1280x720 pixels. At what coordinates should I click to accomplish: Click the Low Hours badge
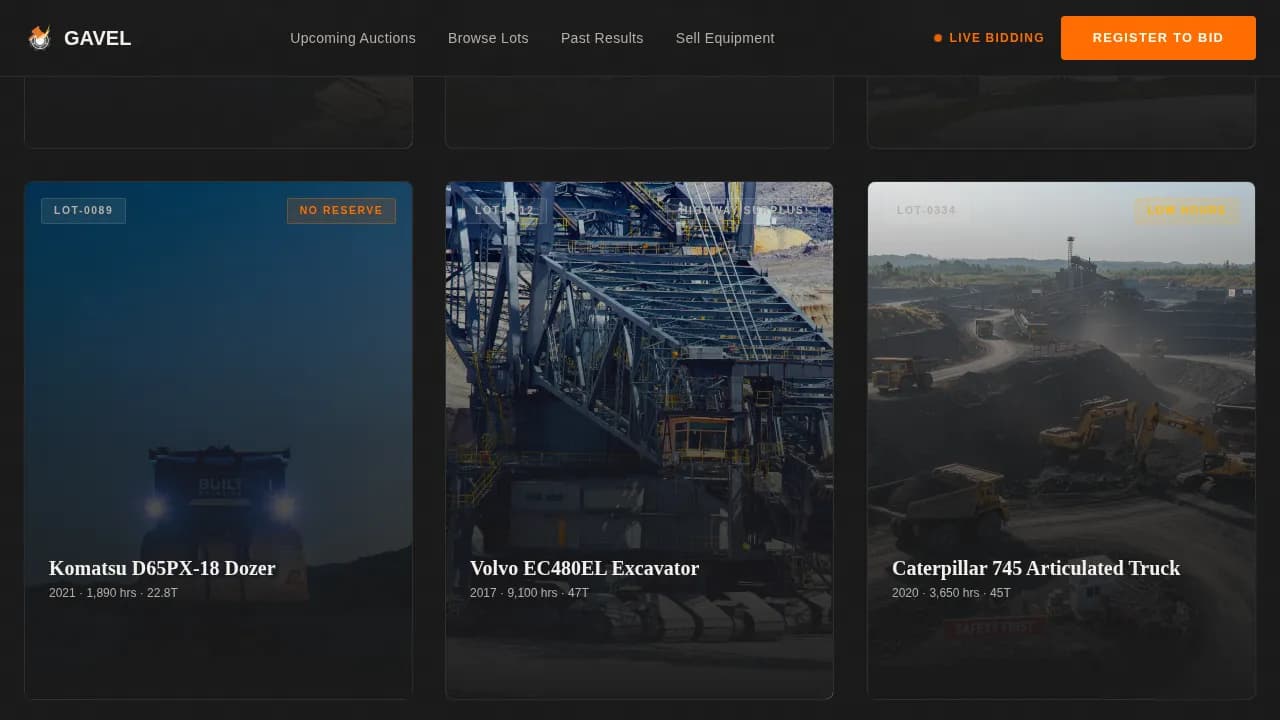point(1186,211)
